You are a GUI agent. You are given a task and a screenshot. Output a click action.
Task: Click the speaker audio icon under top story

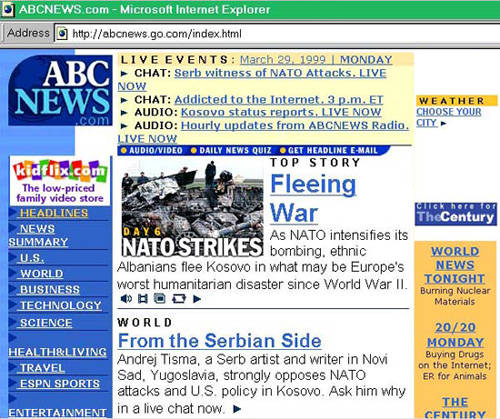(126, 298)
